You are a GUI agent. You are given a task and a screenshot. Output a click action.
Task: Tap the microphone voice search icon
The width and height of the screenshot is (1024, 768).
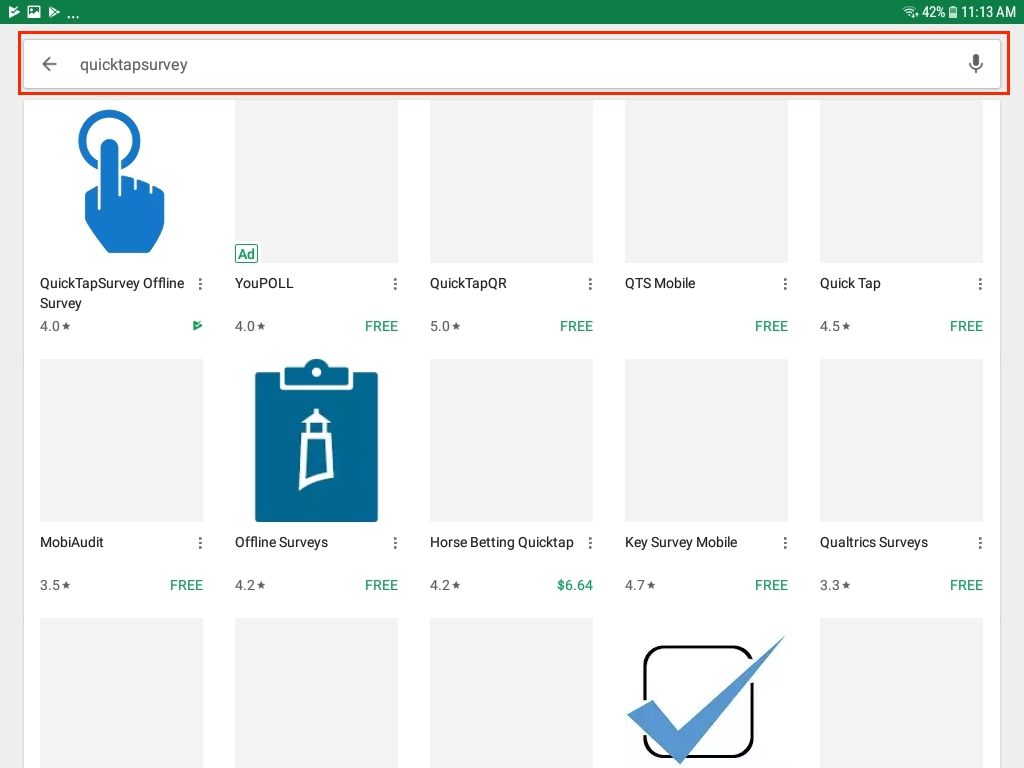tap(976, 64)
